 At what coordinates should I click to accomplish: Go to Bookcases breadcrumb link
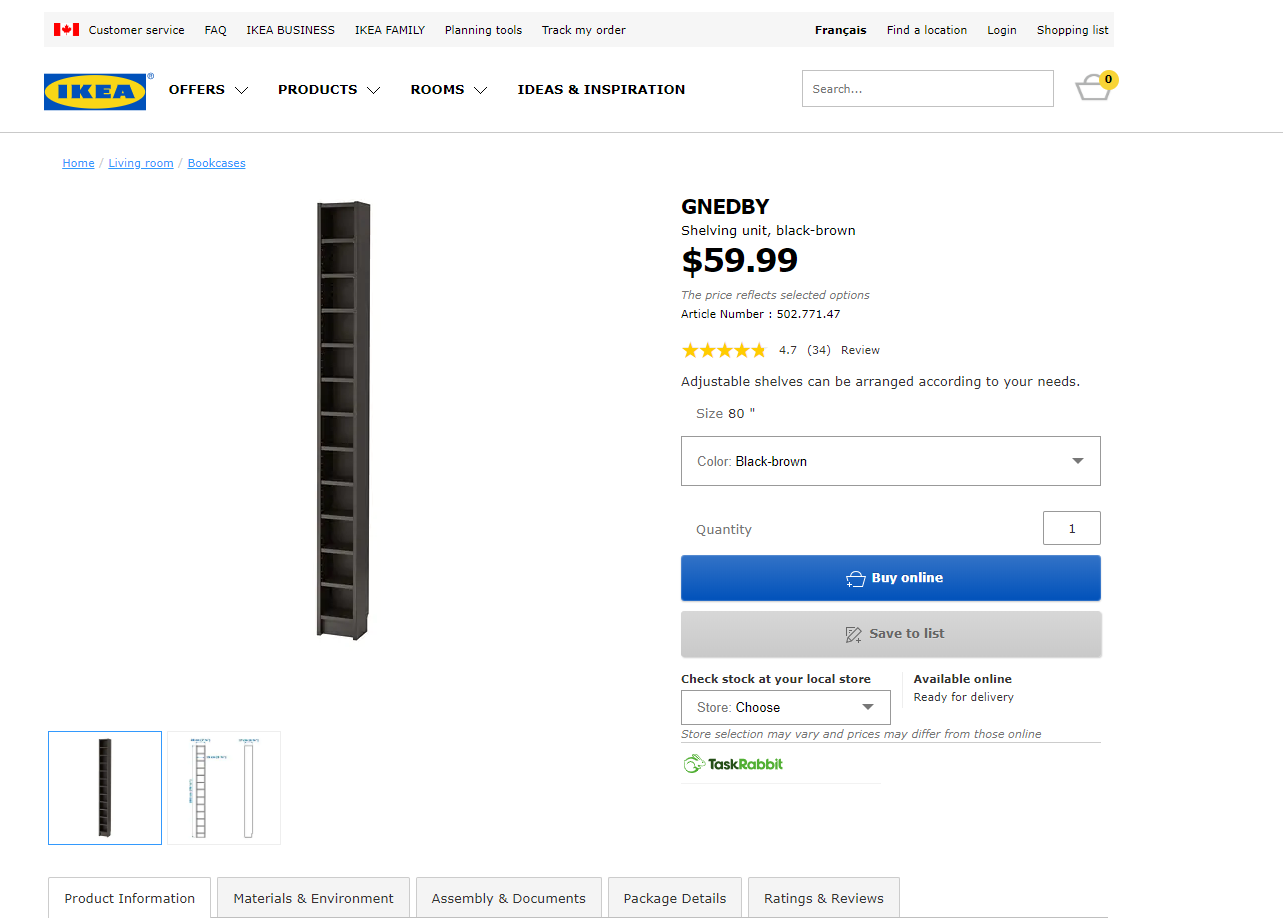(x=216, y=163)
